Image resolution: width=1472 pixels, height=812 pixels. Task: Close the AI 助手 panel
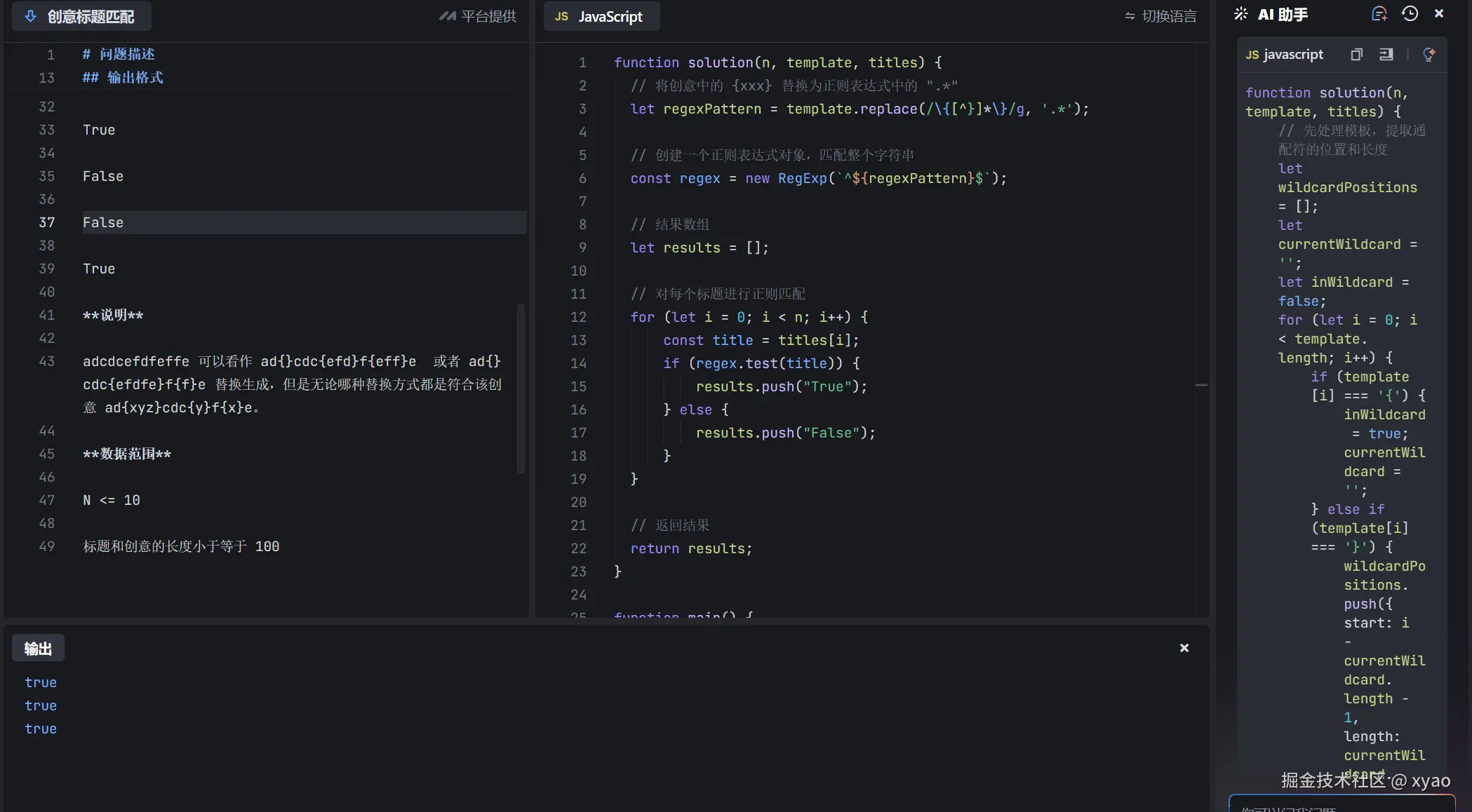tap(1439, 14)
